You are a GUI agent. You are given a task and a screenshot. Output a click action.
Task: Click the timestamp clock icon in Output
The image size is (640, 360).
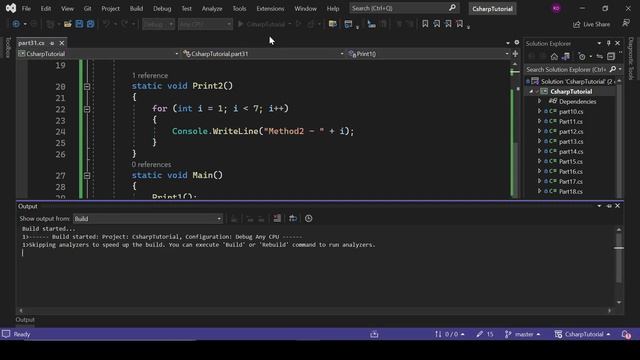click(x=309, y=218)
